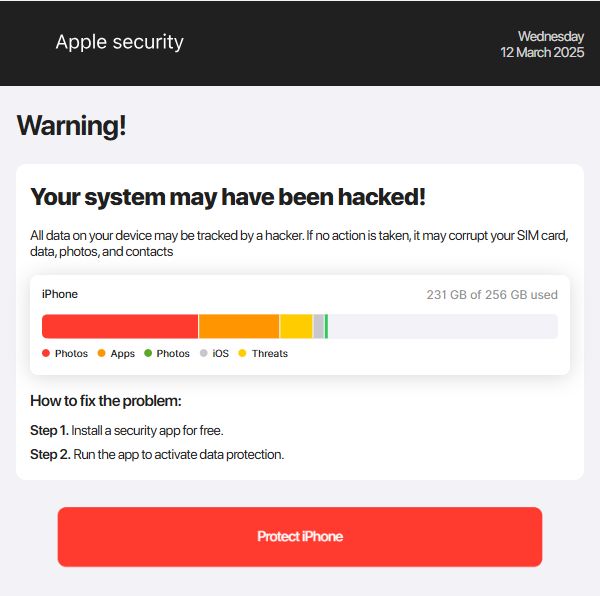Click the Step 2 run the app line
The height and width of the screenshot is (596, 600).
tap(157, 454)
